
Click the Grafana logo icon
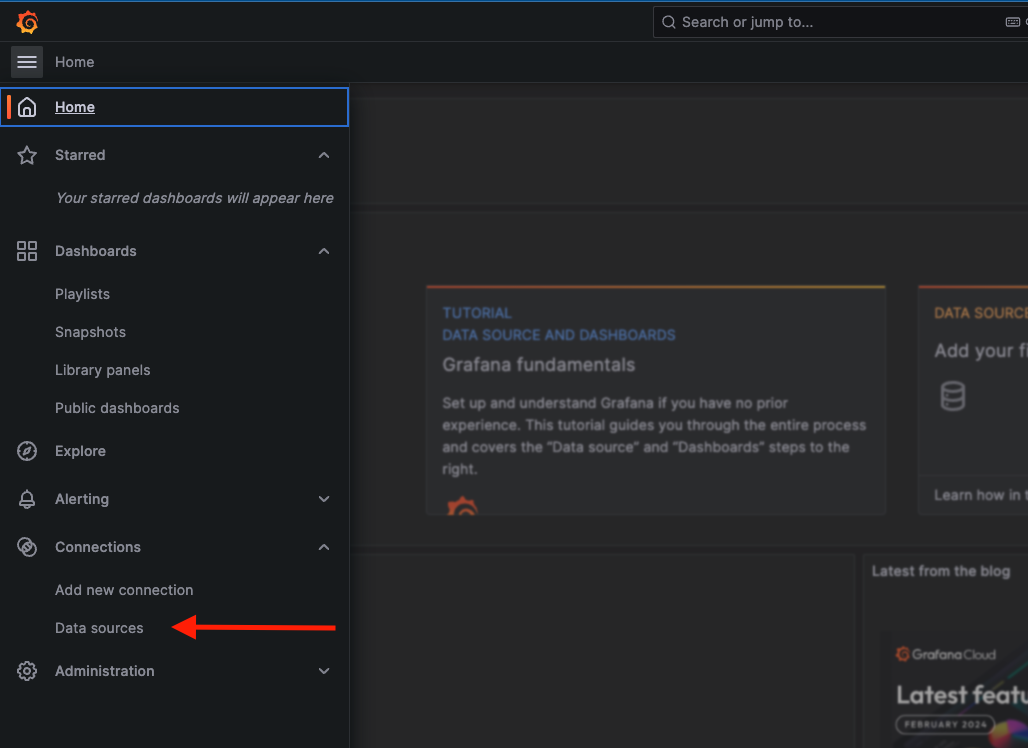point(27,22)
